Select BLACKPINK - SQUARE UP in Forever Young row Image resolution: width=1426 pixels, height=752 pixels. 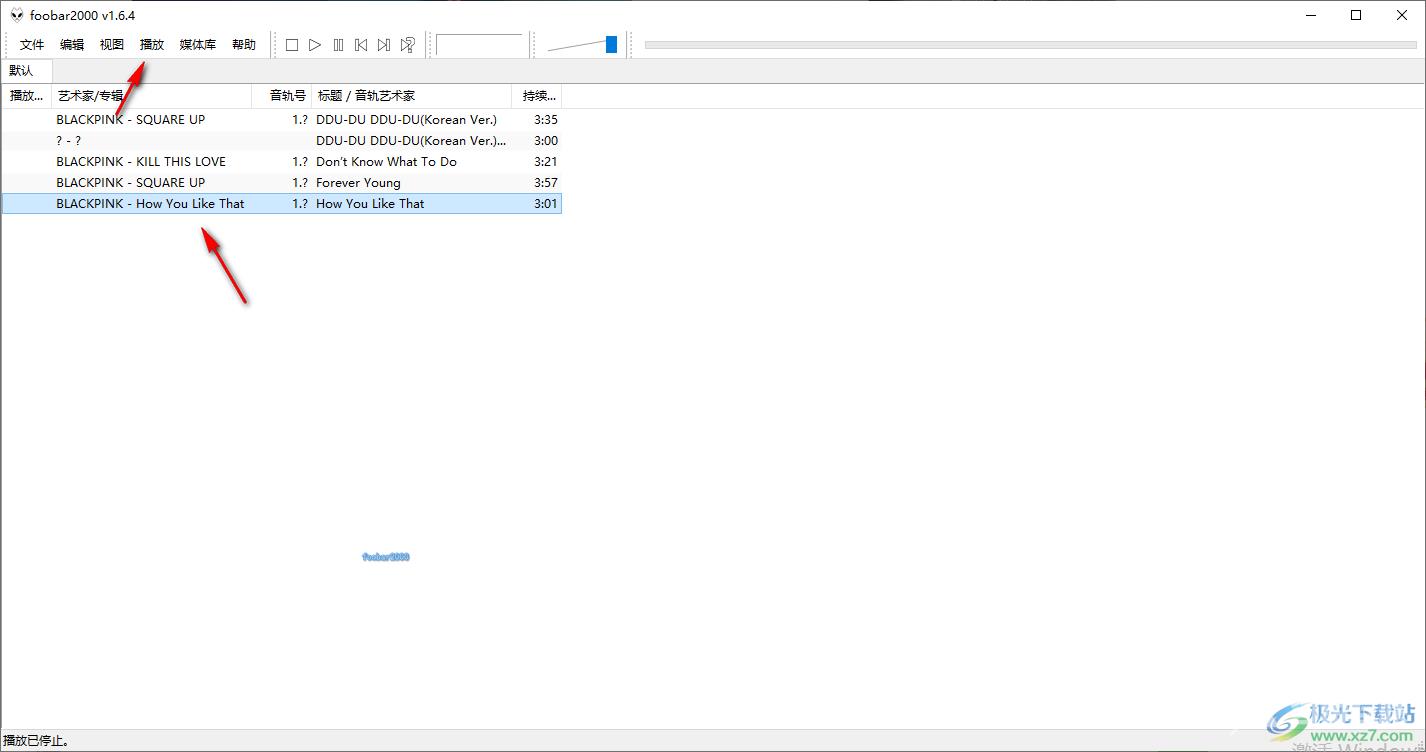coord(131,183)
